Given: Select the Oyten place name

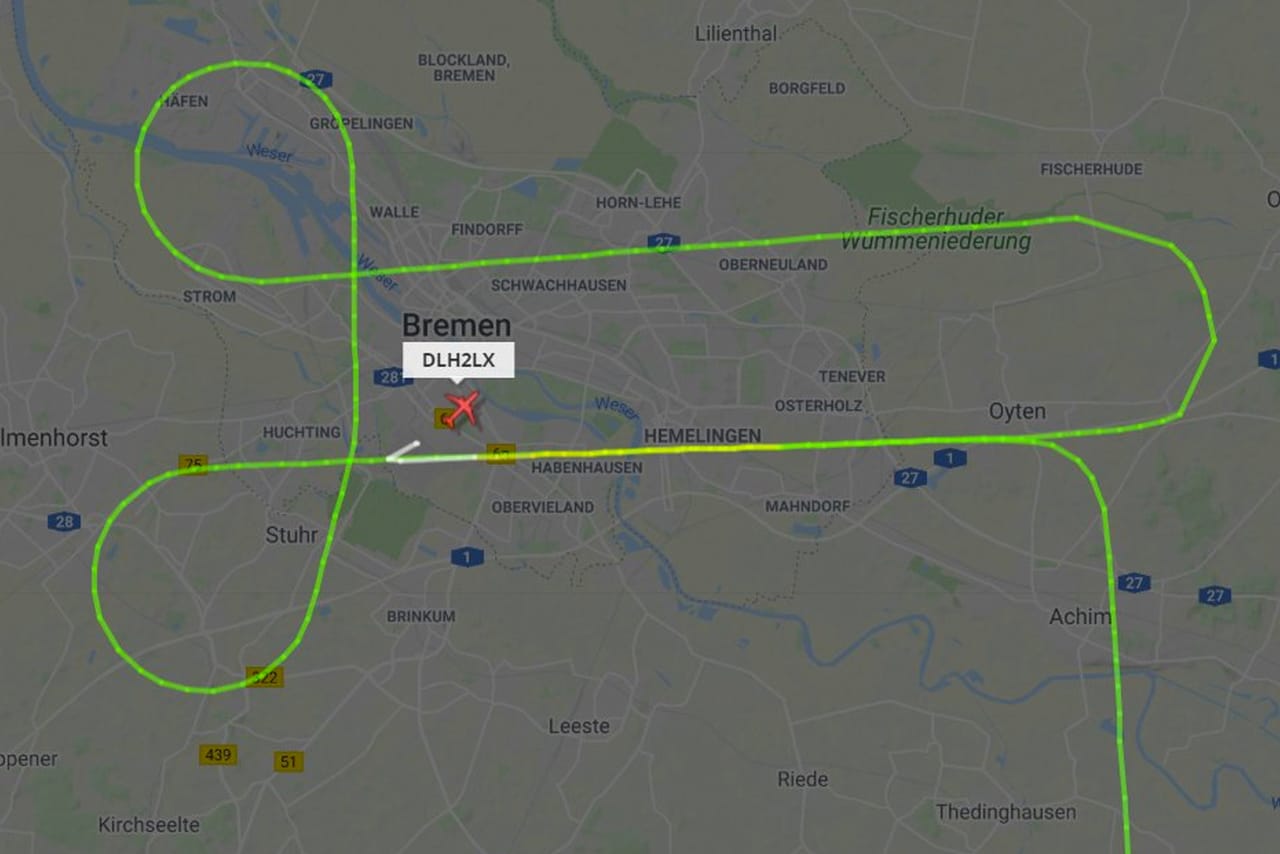Looking at the screenshot, I should [x=1017, y=411].
